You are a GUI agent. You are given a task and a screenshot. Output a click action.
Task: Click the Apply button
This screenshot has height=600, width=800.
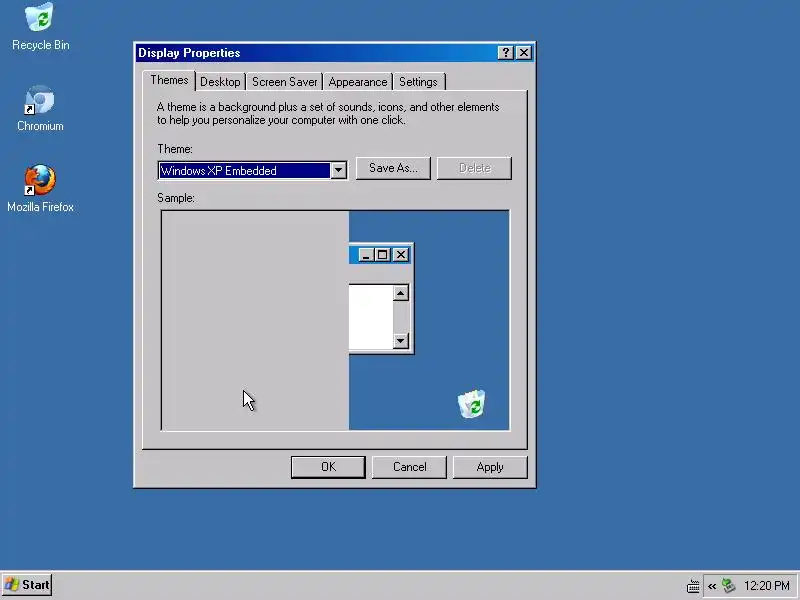click(x=490, y=467)
